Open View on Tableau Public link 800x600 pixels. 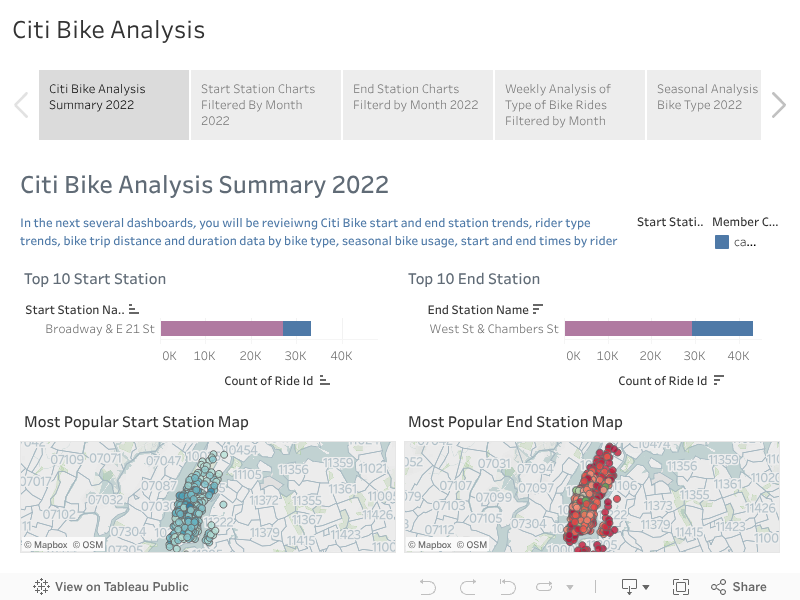coord(111,587)
